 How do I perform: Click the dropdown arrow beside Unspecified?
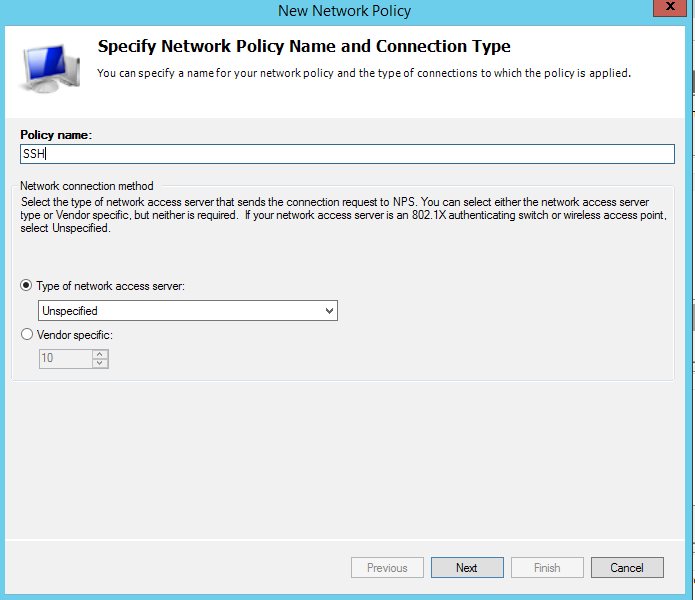pyautogui.click(x=329, y=311)
